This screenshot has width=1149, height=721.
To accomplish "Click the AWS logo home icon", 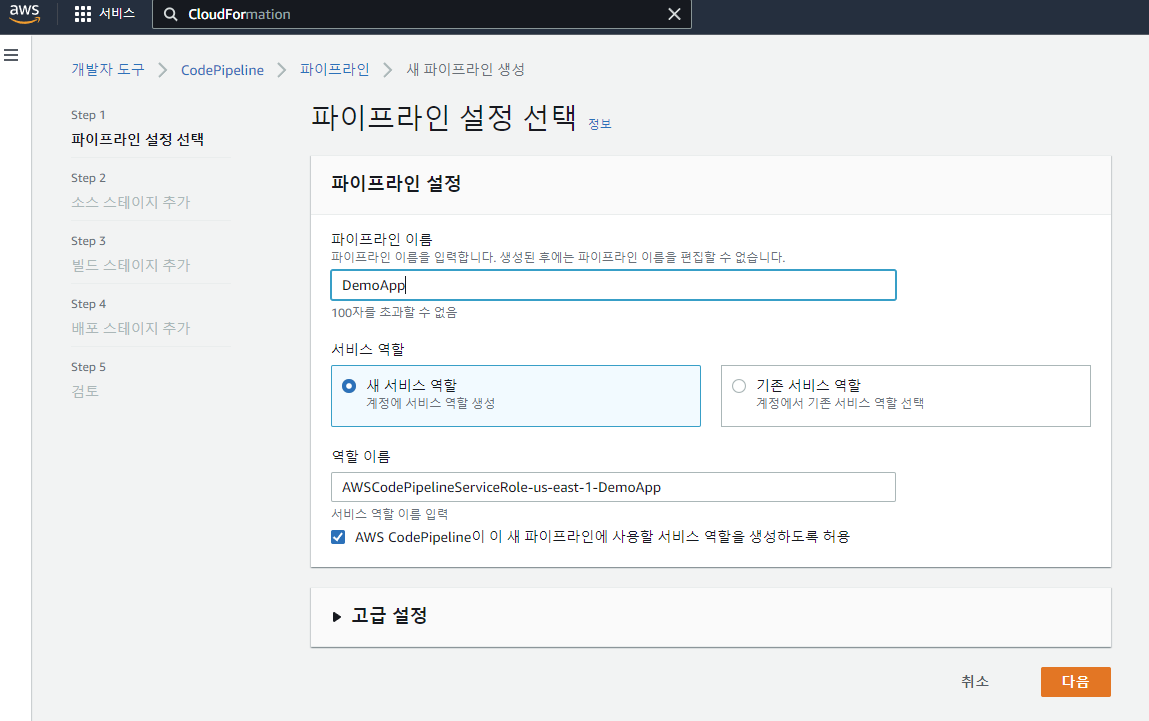I will [24, 13].
